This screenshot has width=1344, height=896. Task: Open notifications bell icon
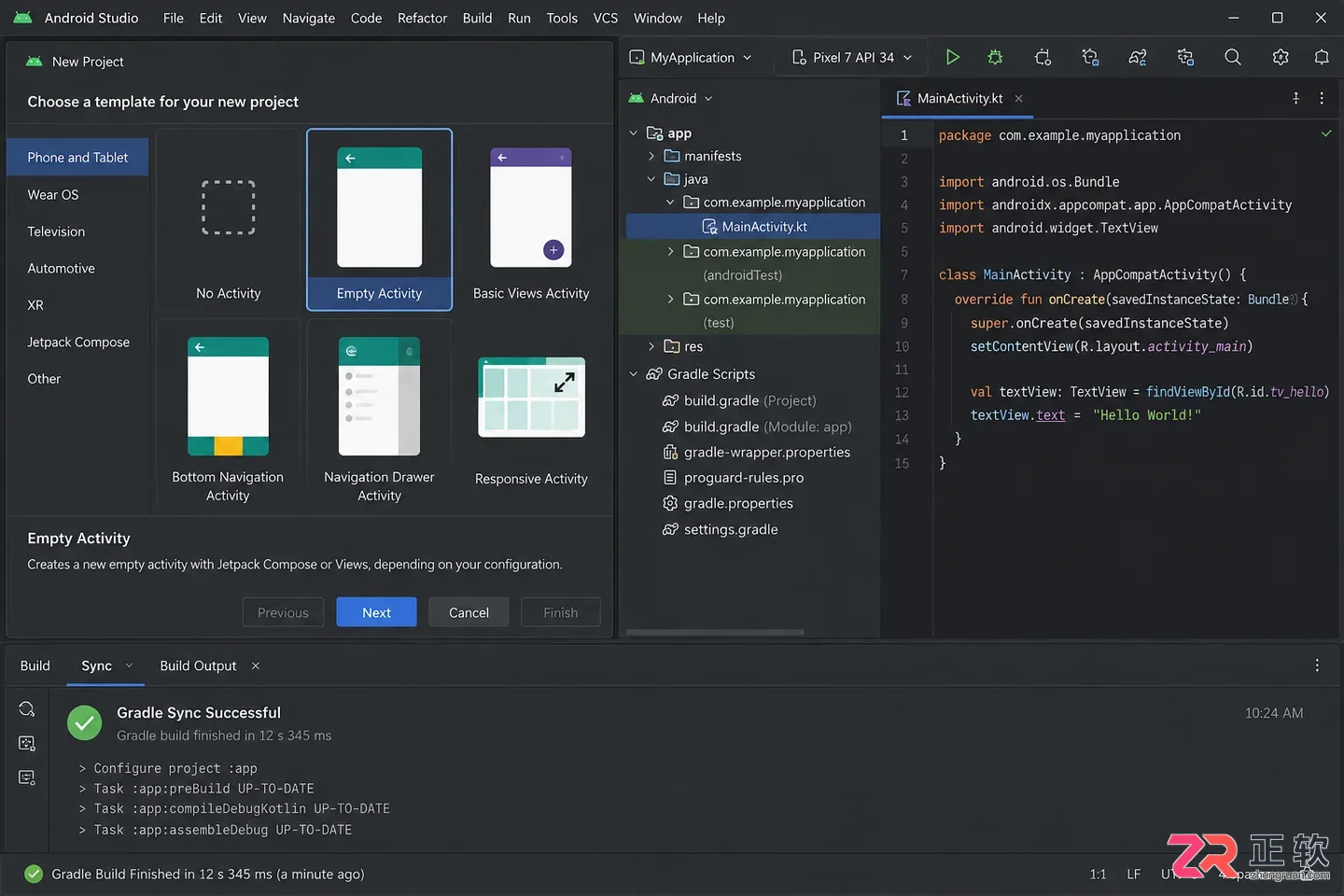(1322, 57)
